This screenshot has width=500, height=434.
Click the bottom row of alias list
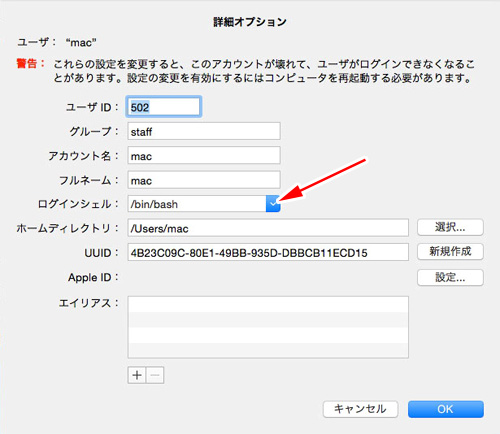[268, 350]
